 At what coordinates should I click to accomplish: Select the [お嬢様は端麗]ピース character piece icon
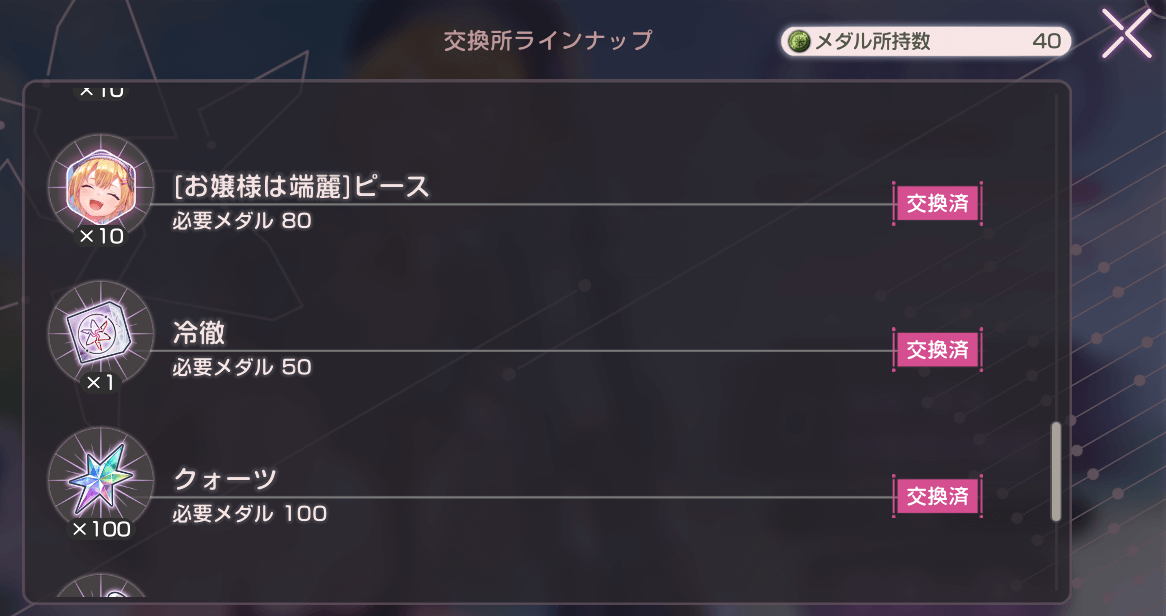(x=100, y=188)
